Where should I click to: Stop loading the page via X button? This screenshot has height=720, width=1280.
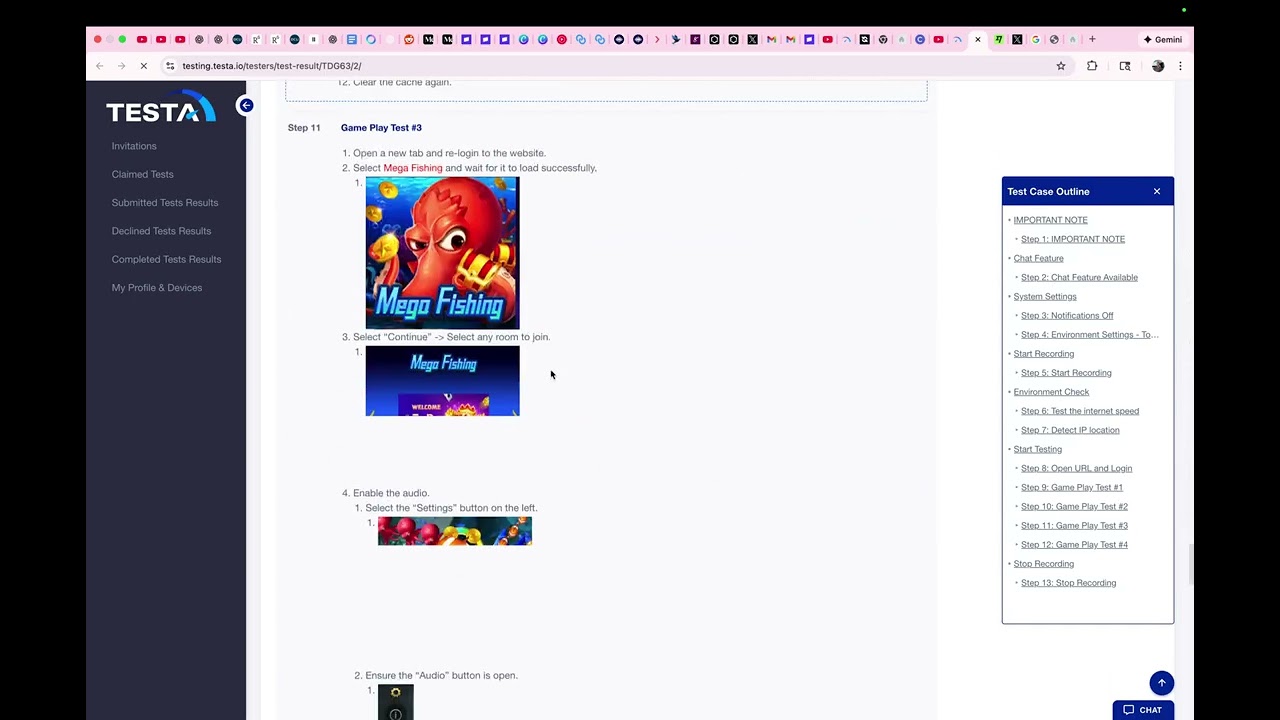pyautogui.click(x=143, y=66)
